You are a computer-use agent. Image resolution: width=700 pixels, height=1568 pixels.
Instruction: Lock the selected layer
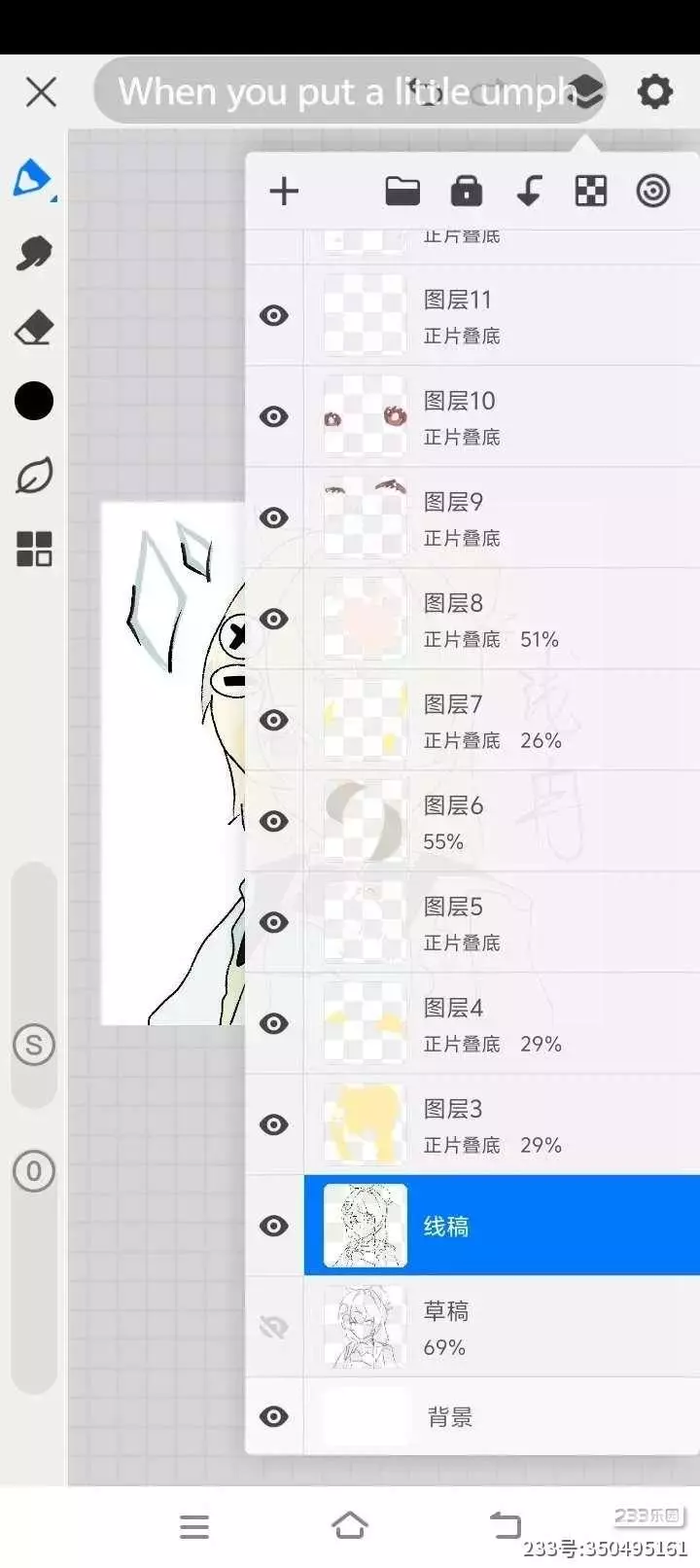click(467, 192)
